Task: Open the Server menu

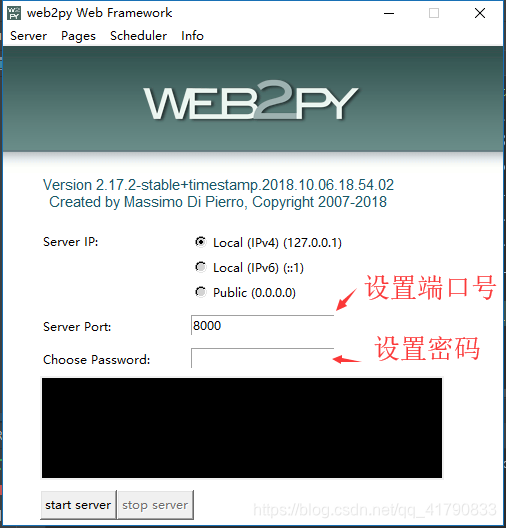Action: pos(28,36)
